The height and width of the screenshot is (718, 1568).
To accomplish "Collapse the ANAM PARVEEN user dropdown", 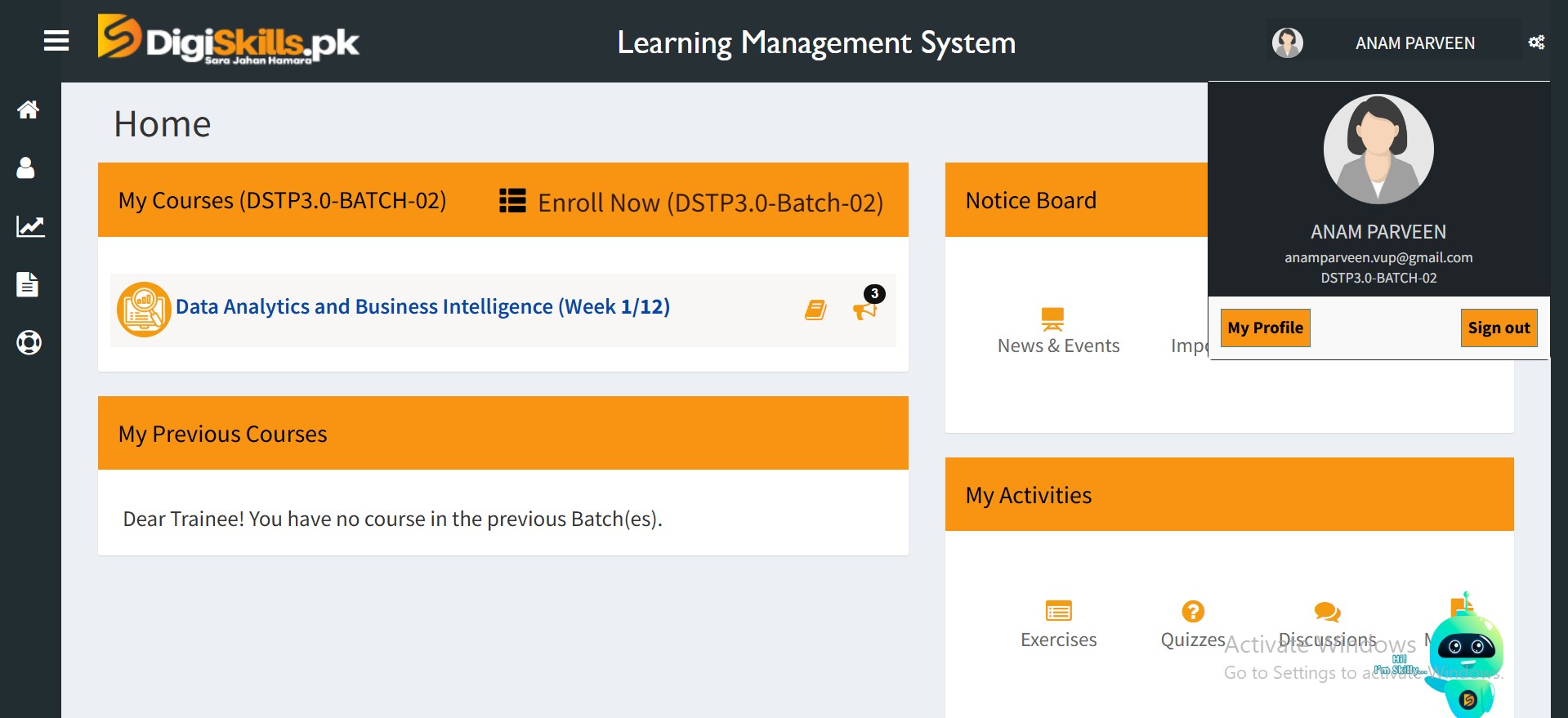I will pyautogui.click(x=1414, y=42).
